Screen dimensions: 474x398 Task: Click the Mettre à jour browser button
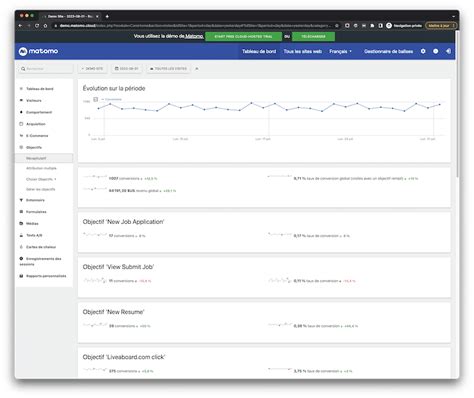[440, 26]
